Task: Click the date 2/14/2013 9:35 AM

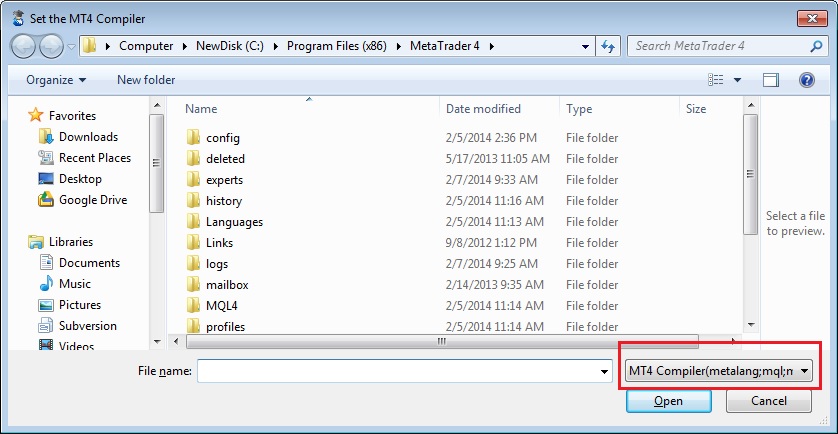Action: pos(494,285)
